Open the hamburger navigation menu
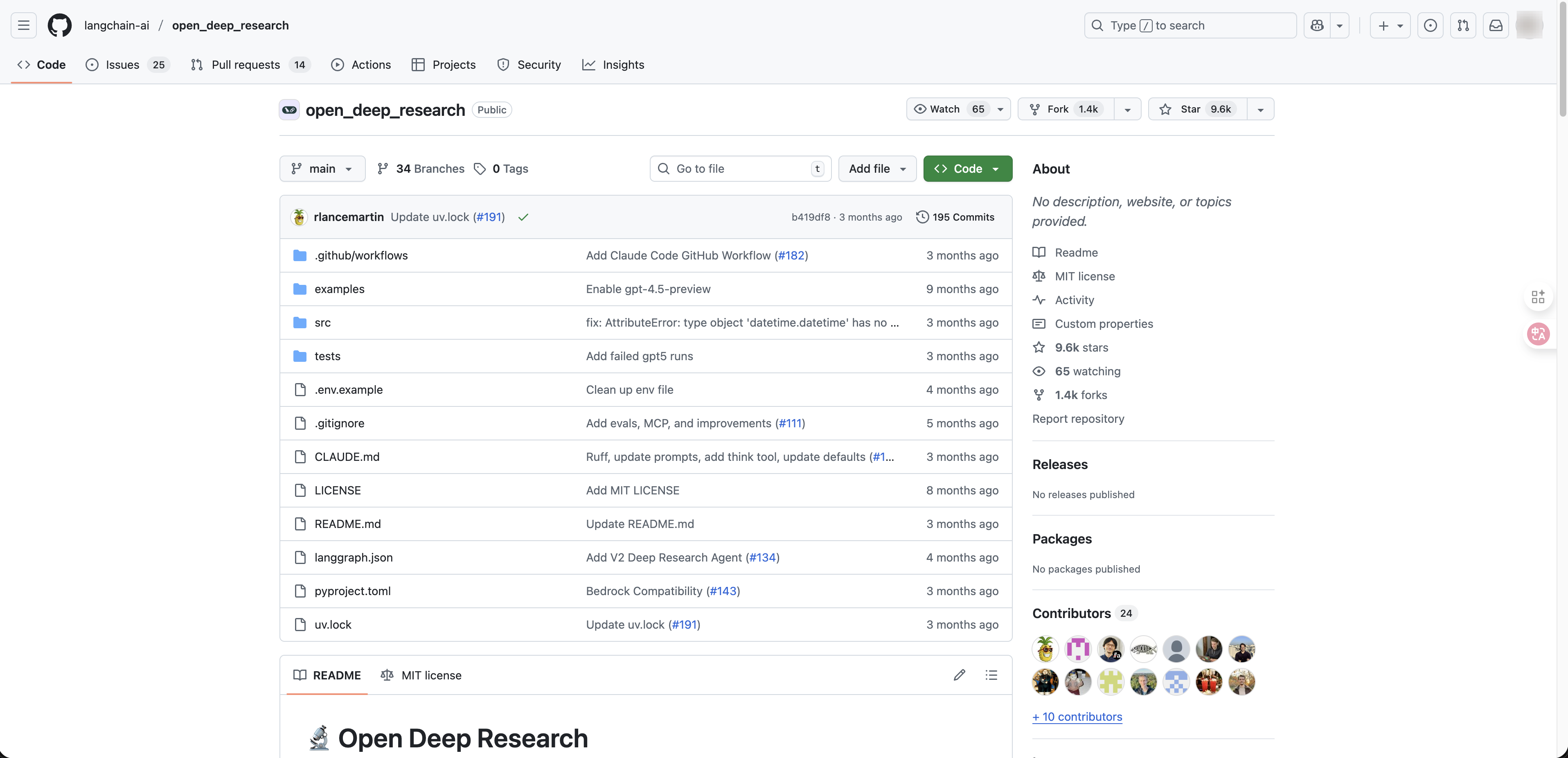 [x=24, y=25]
